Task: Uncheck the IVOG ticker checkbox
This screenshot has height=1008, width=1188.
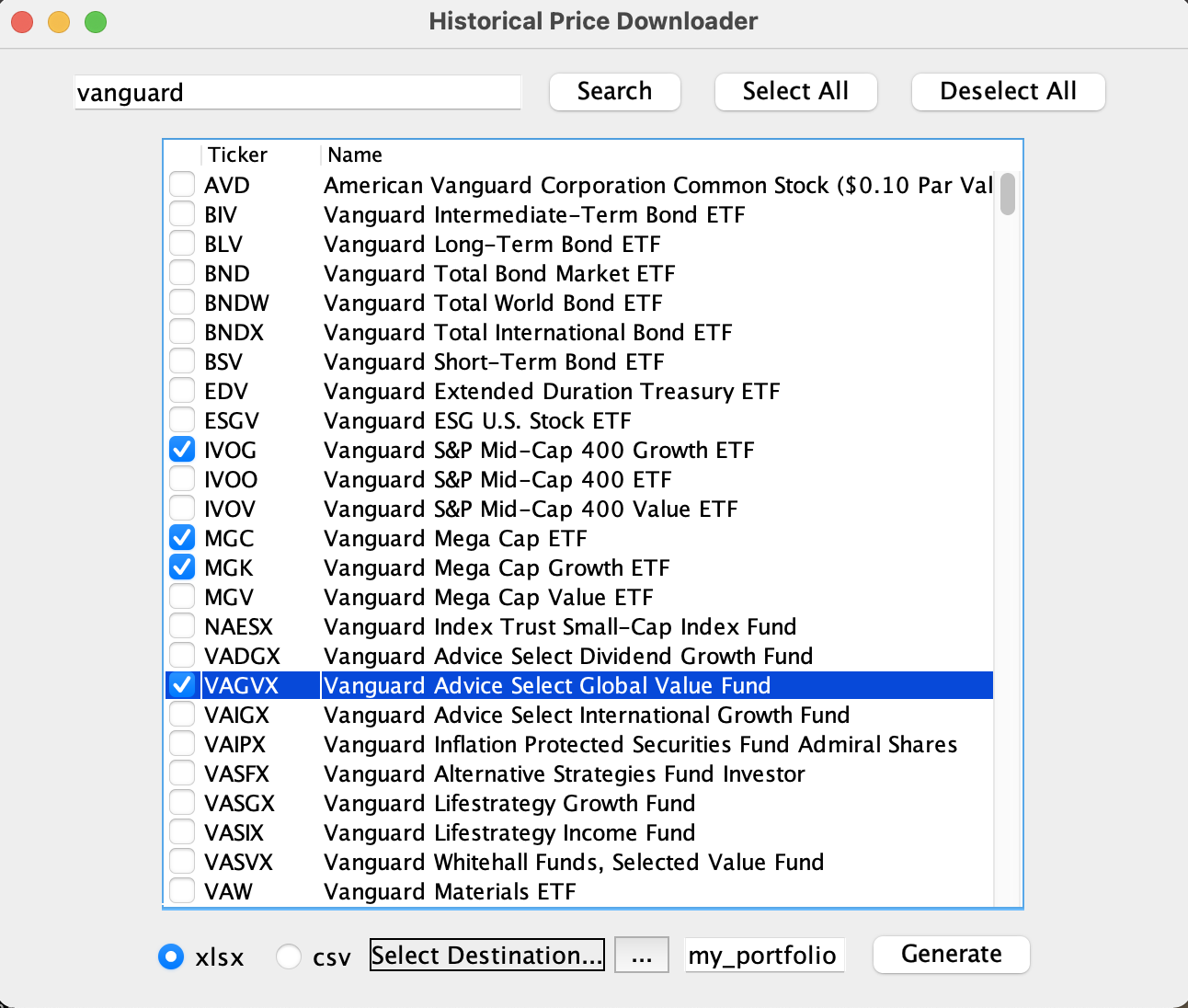Action: tap(182, 450)
